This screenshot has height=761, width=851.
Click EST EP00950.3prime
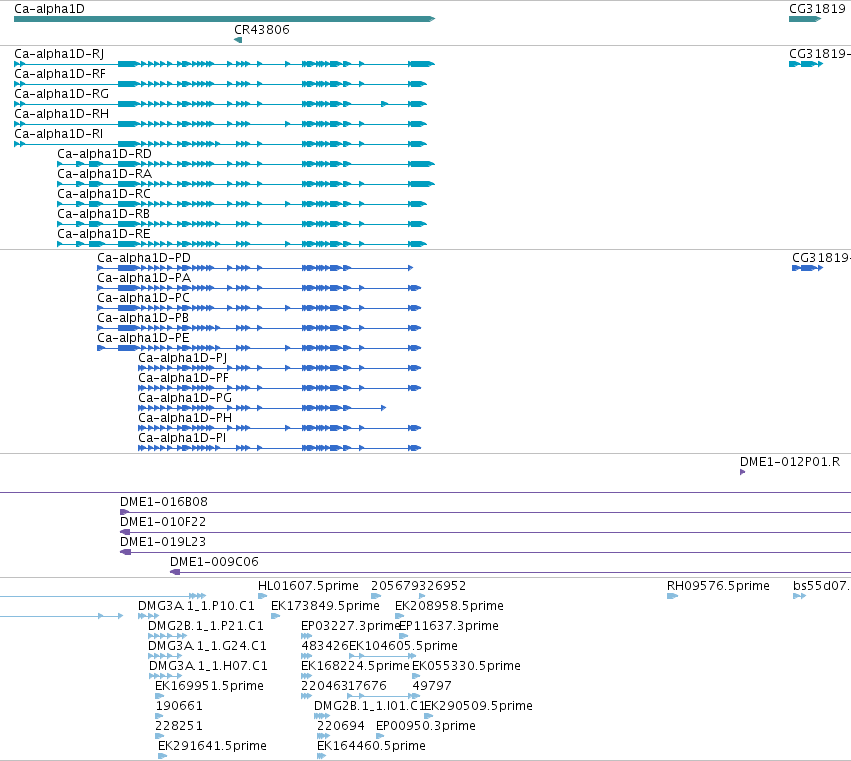(380, 737)
